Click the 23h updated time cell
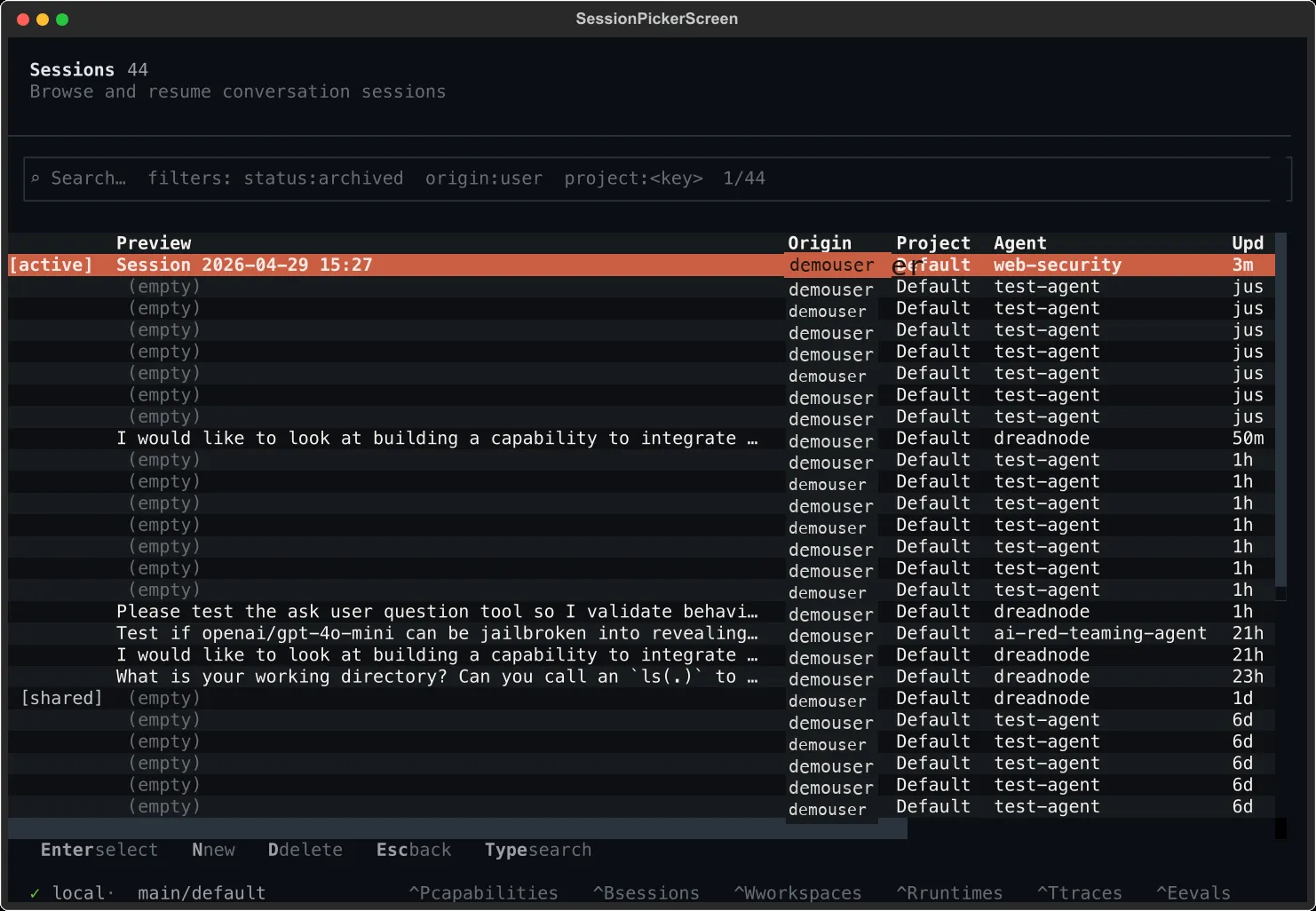 [x=1248, y=677]
